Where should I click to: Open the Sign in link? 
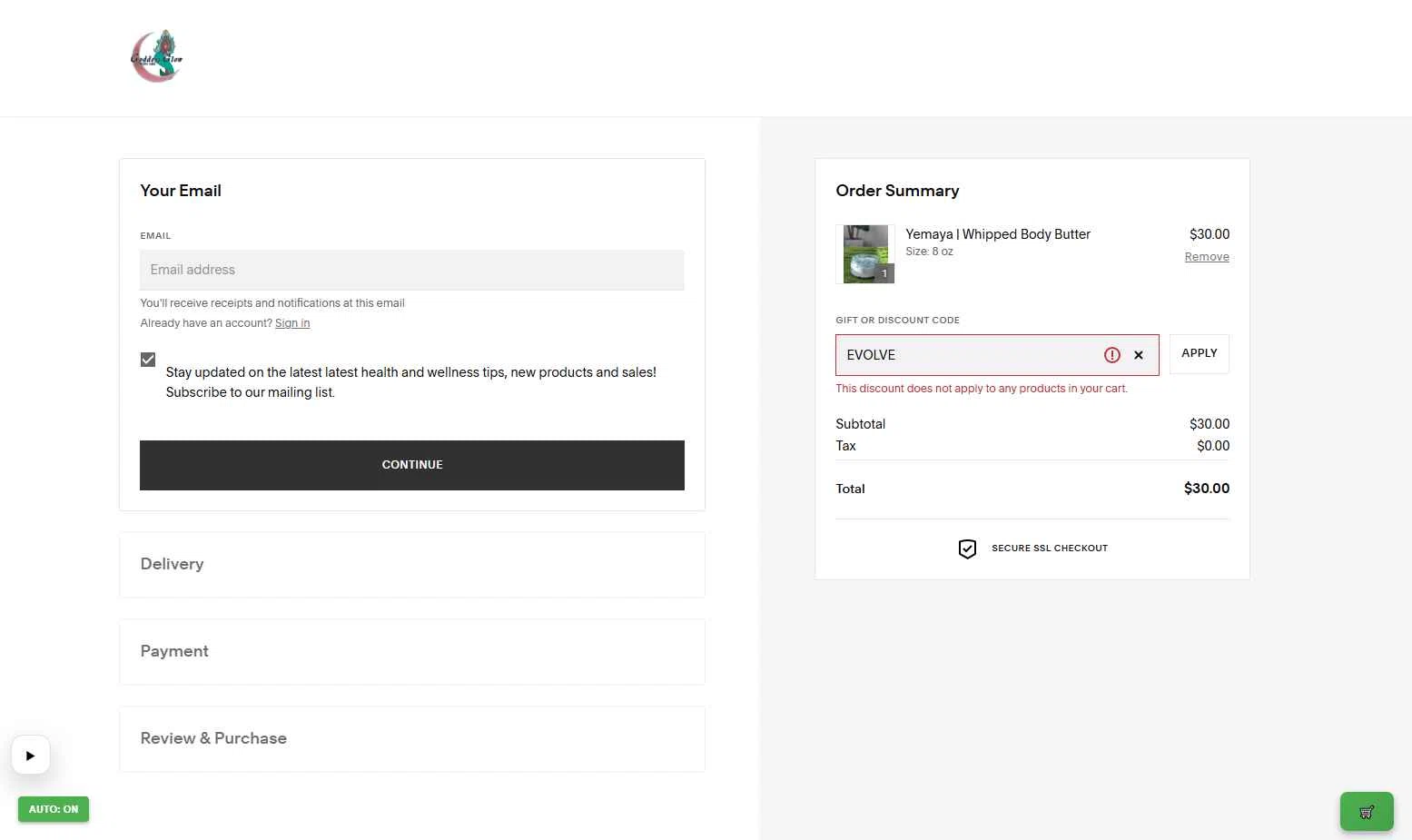(x=292, y=323)
